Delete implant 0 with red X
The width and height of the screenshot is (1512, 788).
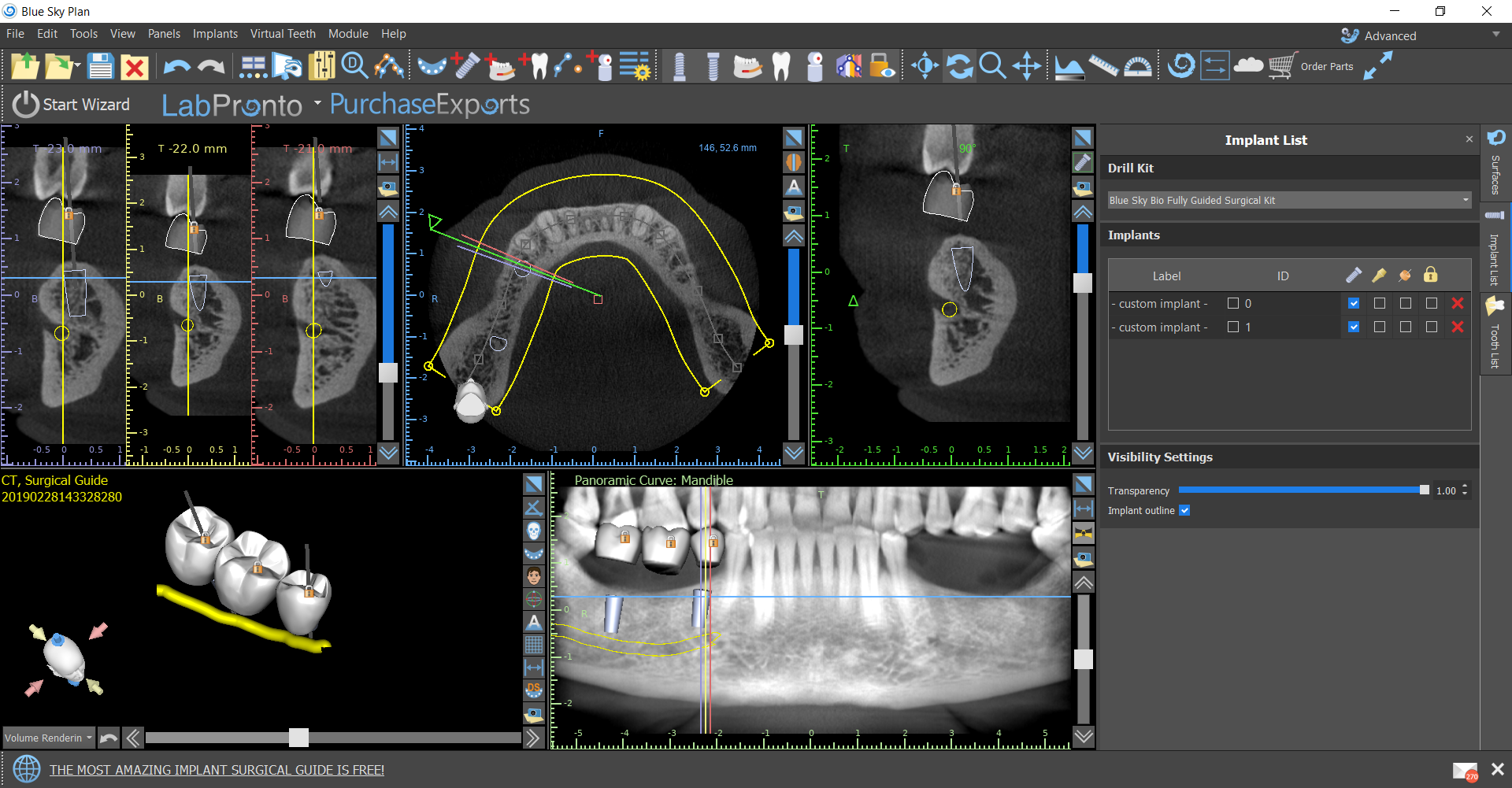[1458, 304]
